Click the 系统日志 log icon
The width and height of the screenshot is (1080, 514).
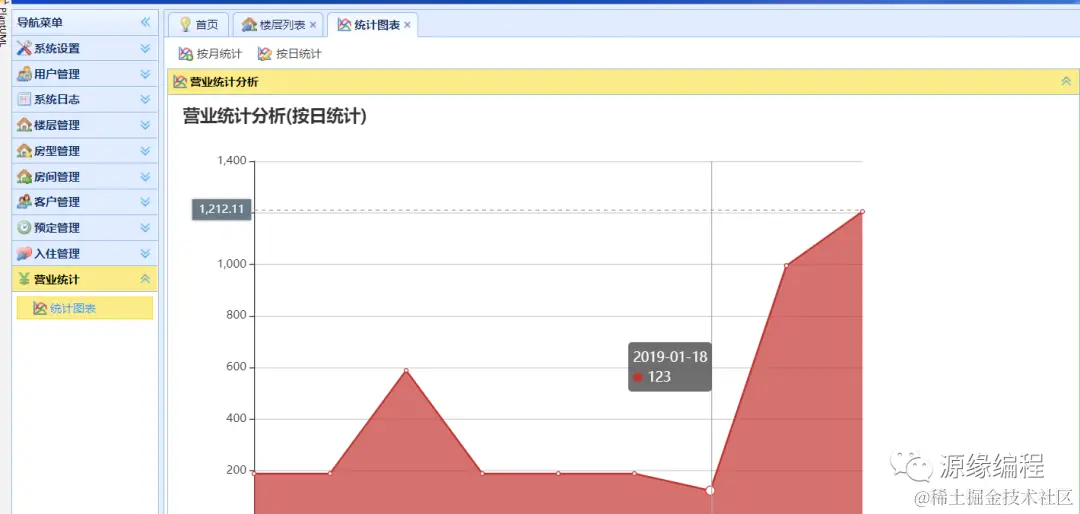24,99
